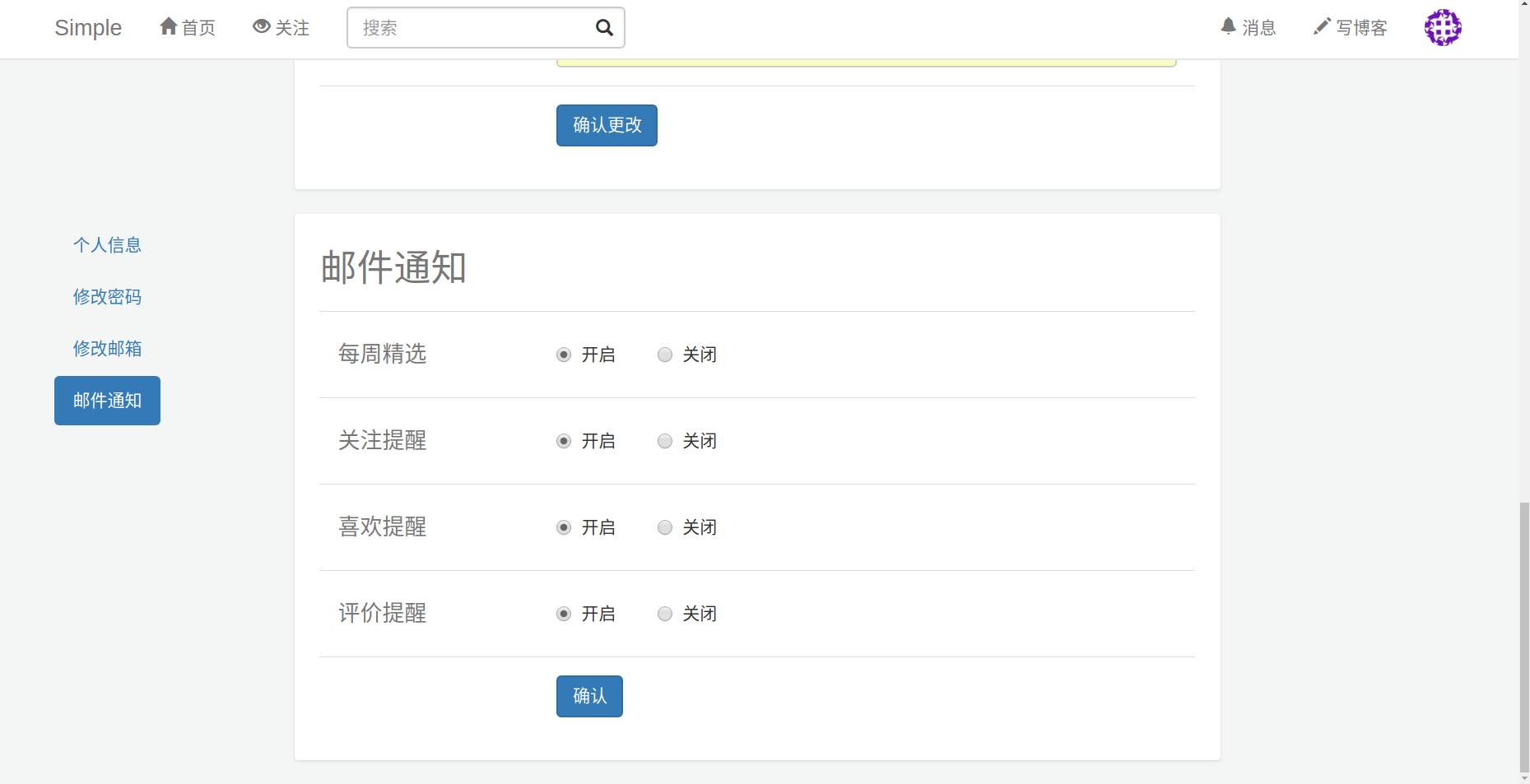This screenshot has width=1530, height=784.
Task: Click the bell icon next to 消息
Action: click(1229, 26)
